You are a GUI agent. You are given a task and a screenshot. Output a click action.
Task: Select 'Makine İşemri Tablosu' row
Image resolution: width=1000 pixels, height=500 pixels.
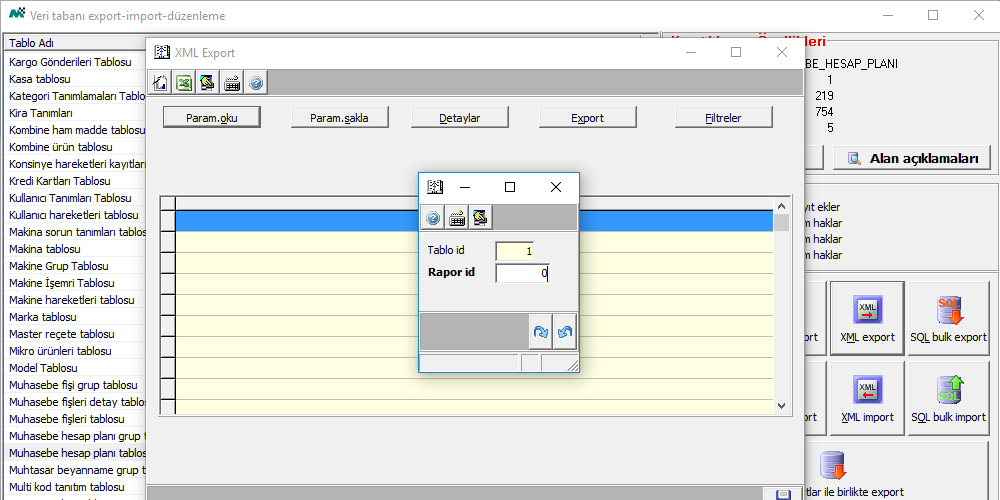[x=75, y=283]
